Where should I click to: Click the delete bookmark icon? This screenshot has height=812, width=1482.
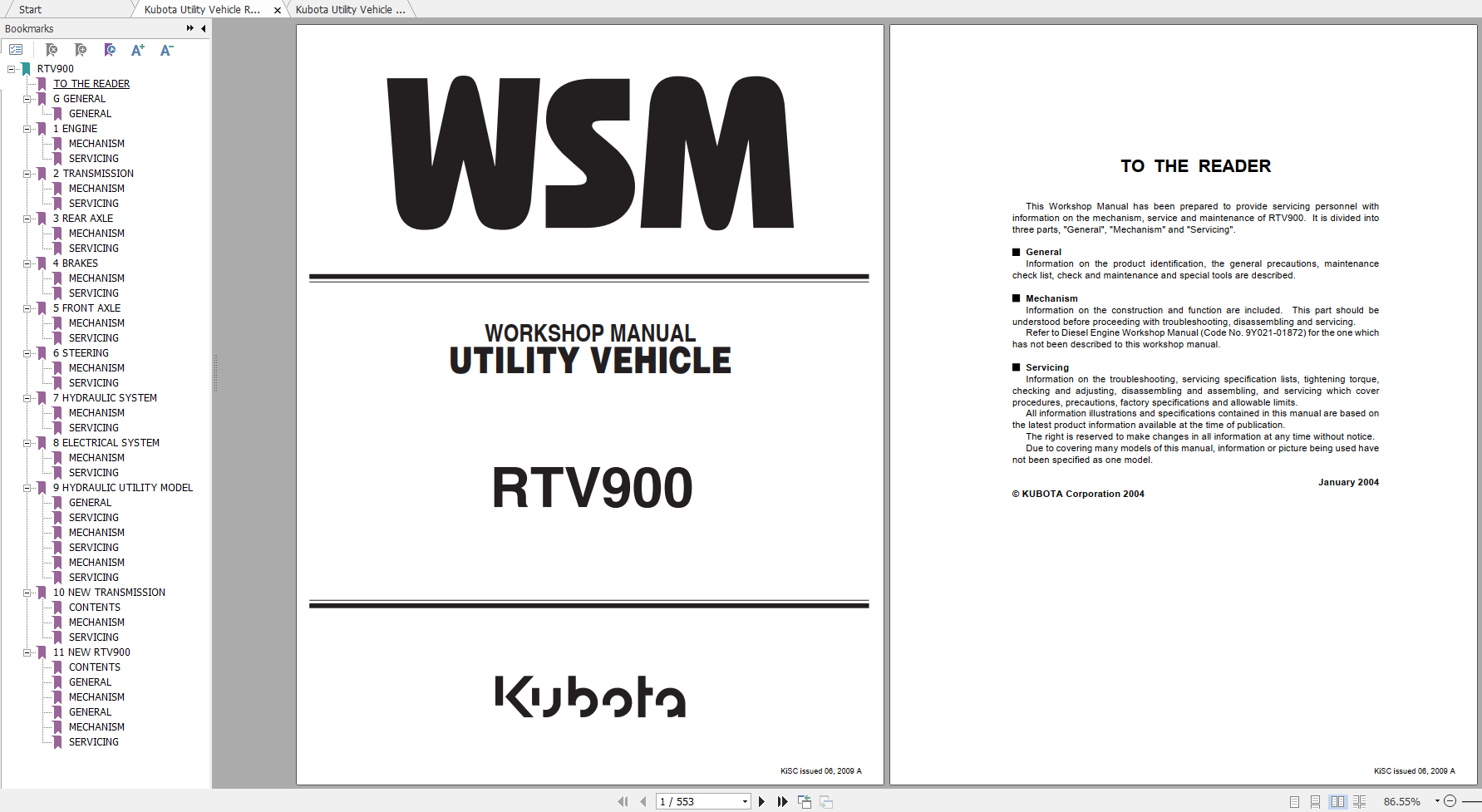tap(51, 50)
